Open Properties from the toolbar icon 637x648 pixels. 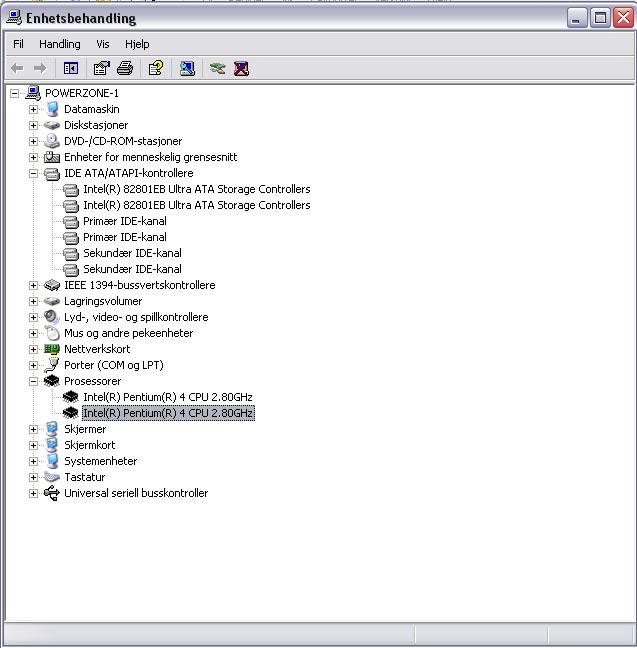tap(101, 68)
